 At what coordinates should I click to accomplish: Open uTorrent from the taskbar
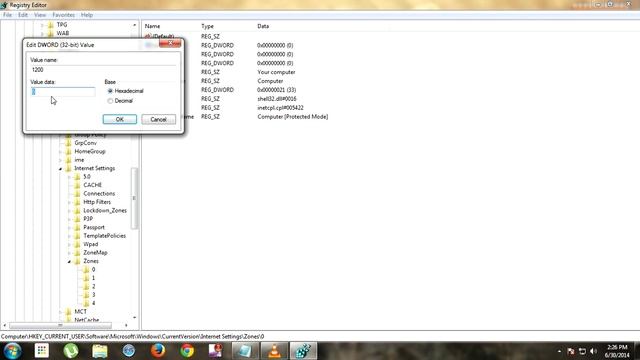(x=71, y=351)
